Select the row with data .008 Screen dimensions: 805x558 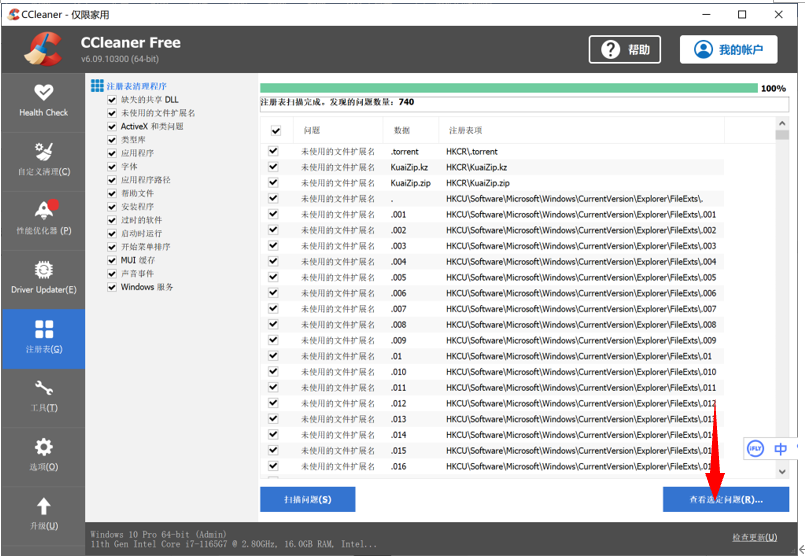[492, 324]
